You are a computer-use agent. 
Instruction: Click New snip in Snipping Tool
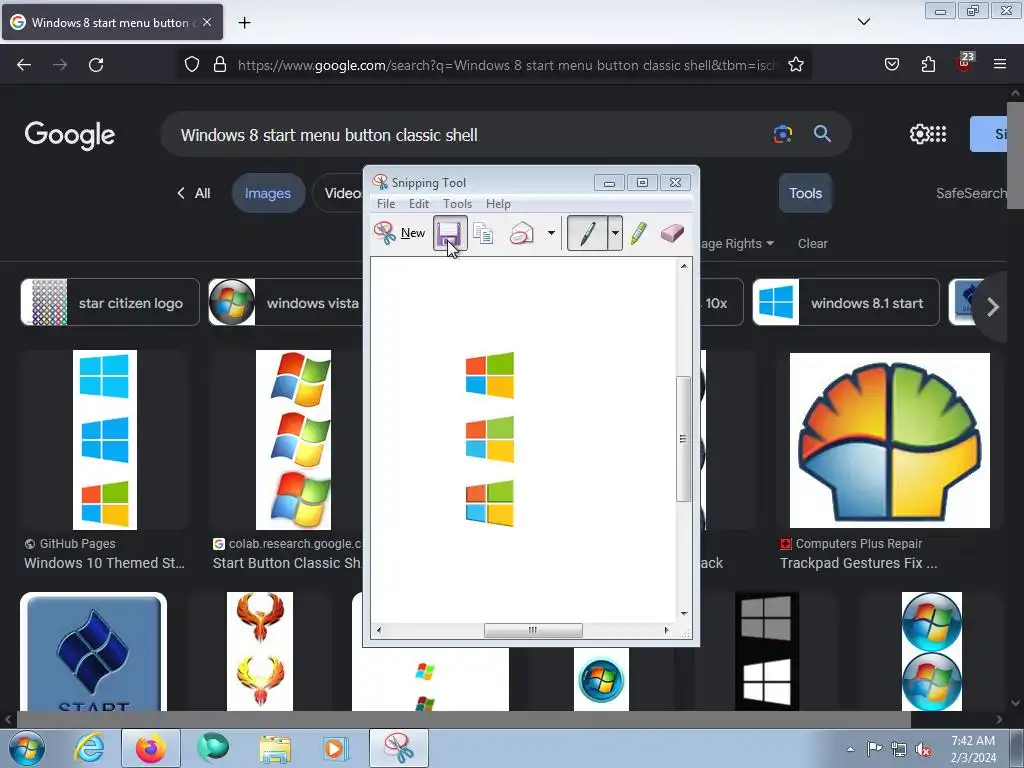click(399, 232)
